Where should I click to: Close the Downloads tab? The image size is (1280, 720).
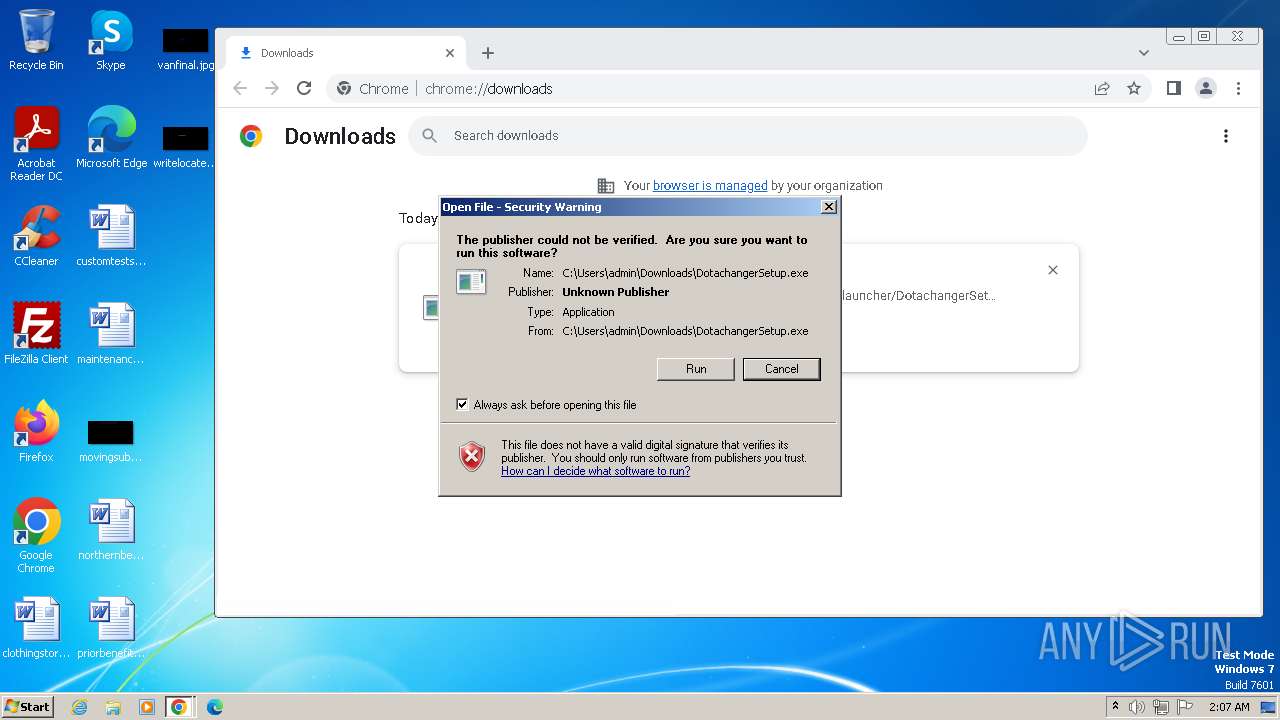pos(450,53)
